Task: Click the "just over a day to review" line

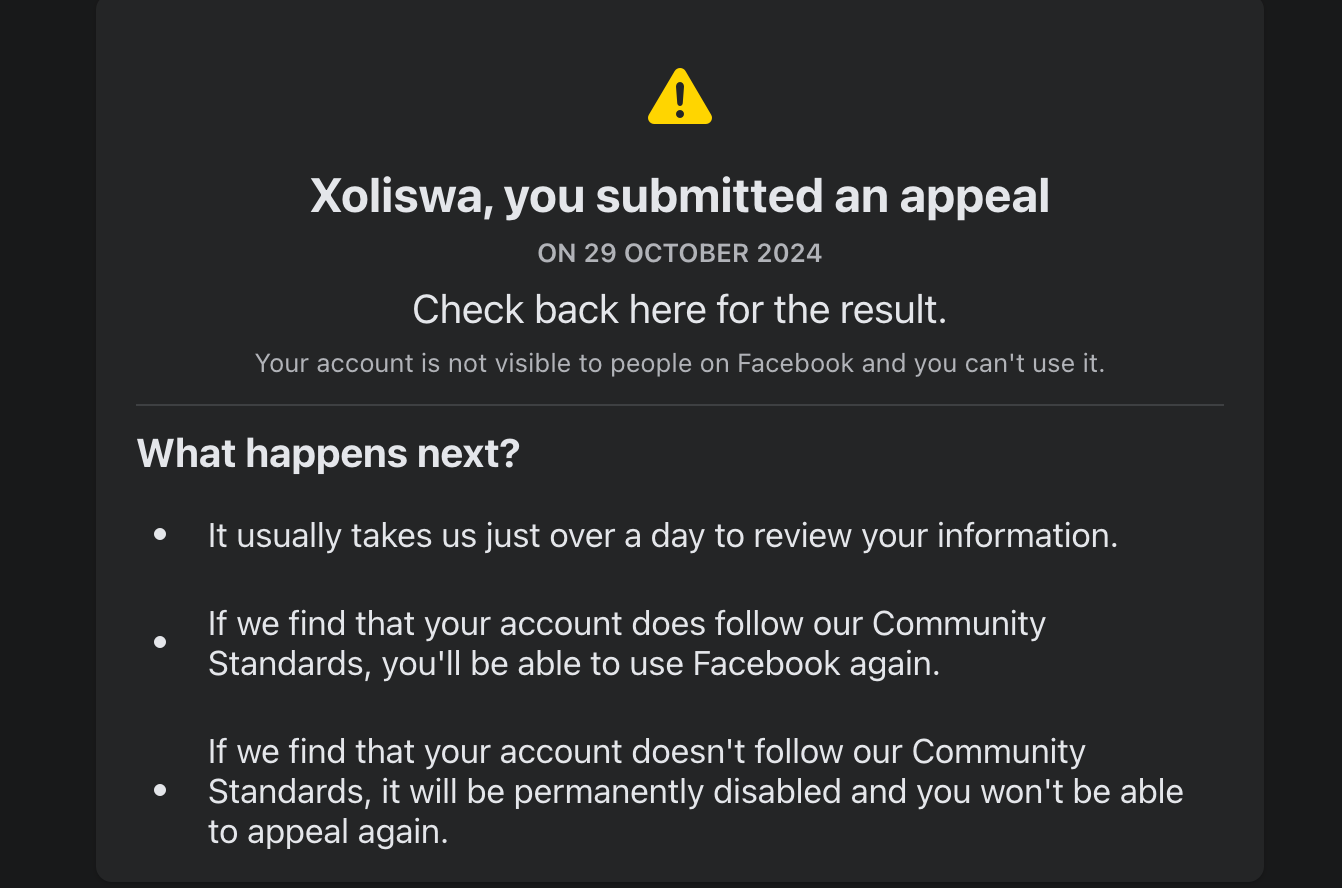Action: [662, 536]
